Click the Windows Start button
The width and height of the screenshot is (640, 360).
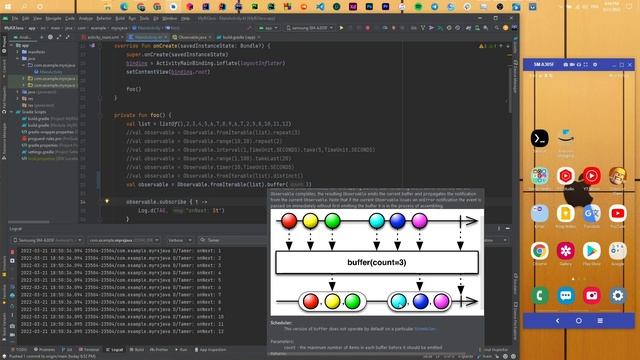(x=8, y=7)
